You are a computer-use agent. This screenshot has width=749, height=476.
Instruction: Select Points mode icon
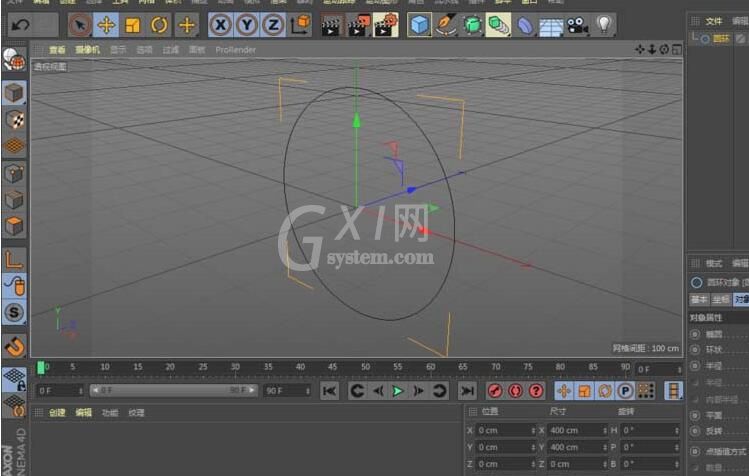click(14, 173)
